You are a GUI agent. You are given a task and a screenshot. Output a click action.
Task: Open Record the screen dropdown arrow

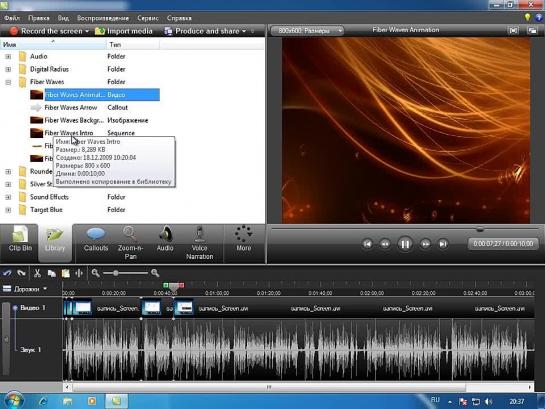point(87,31)
